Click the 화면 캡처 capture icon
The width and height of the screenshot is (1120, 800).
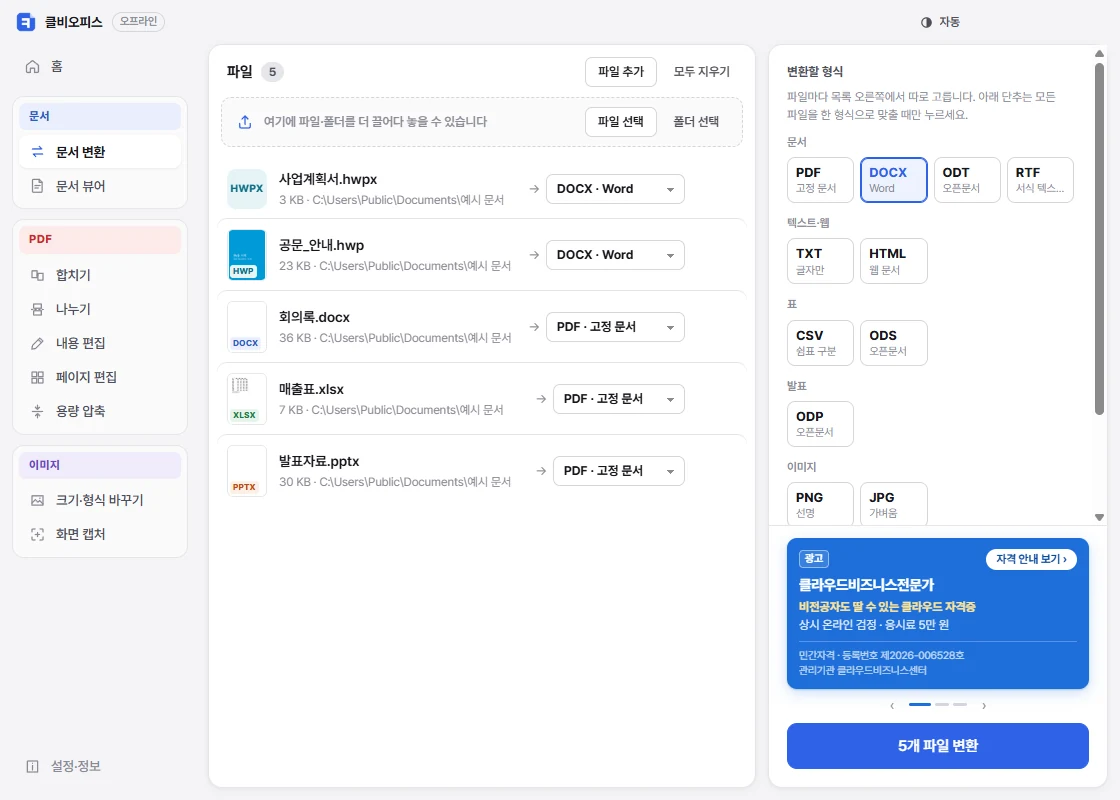(37, 534)
